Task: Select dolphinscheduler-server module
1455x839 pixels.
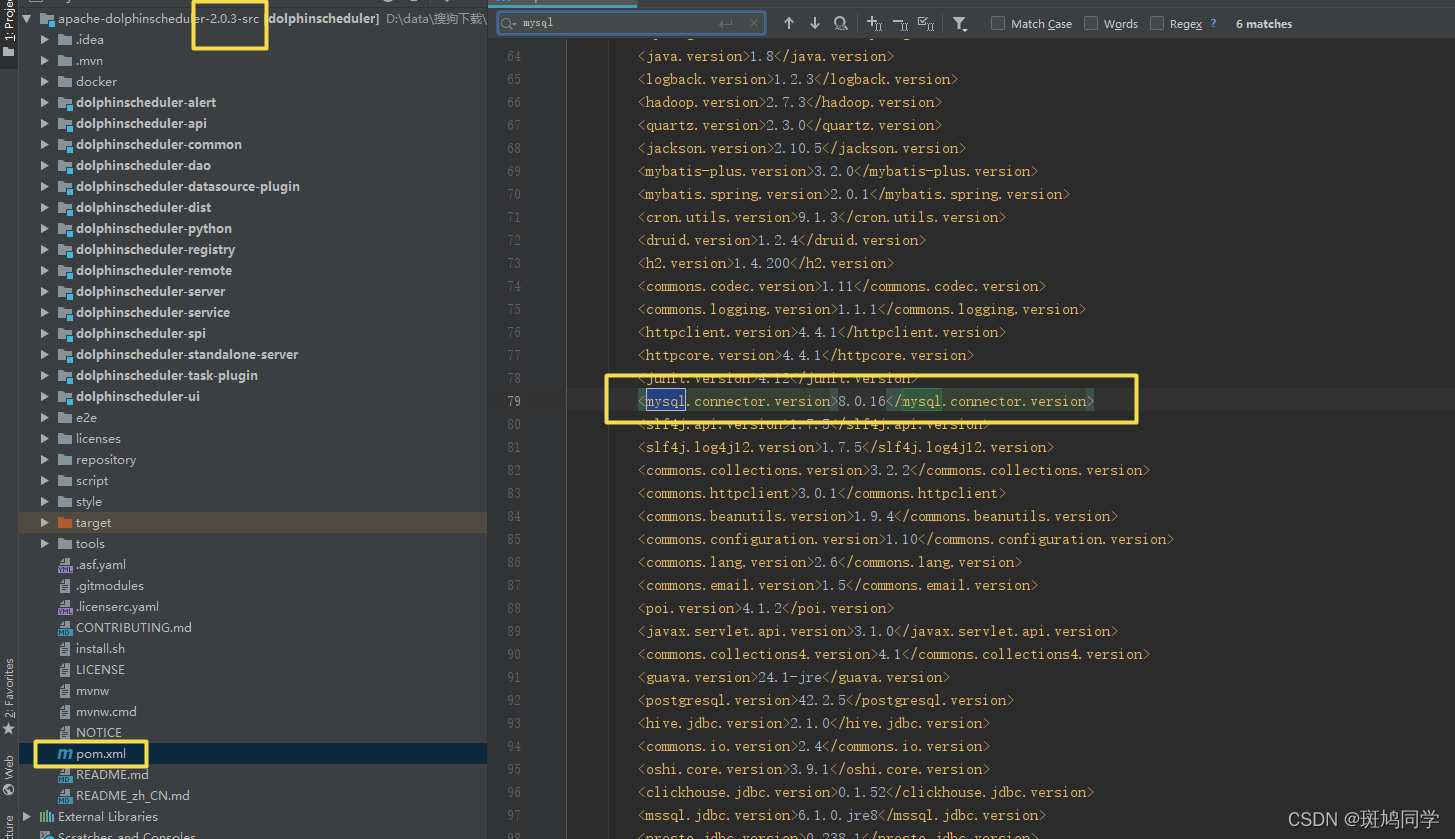Action: 150,292
